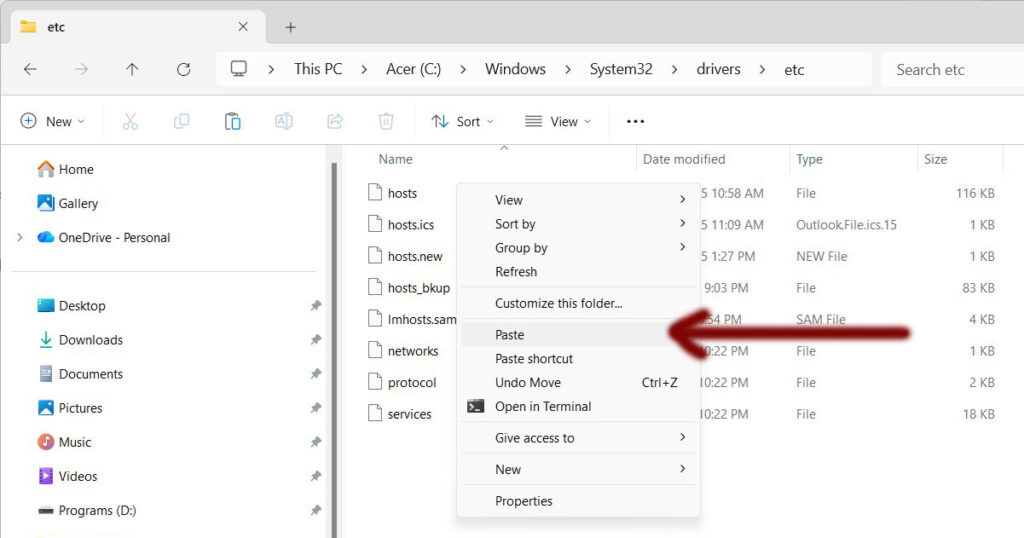Click the Paste icon in the toolbar

tap(232, 121)
